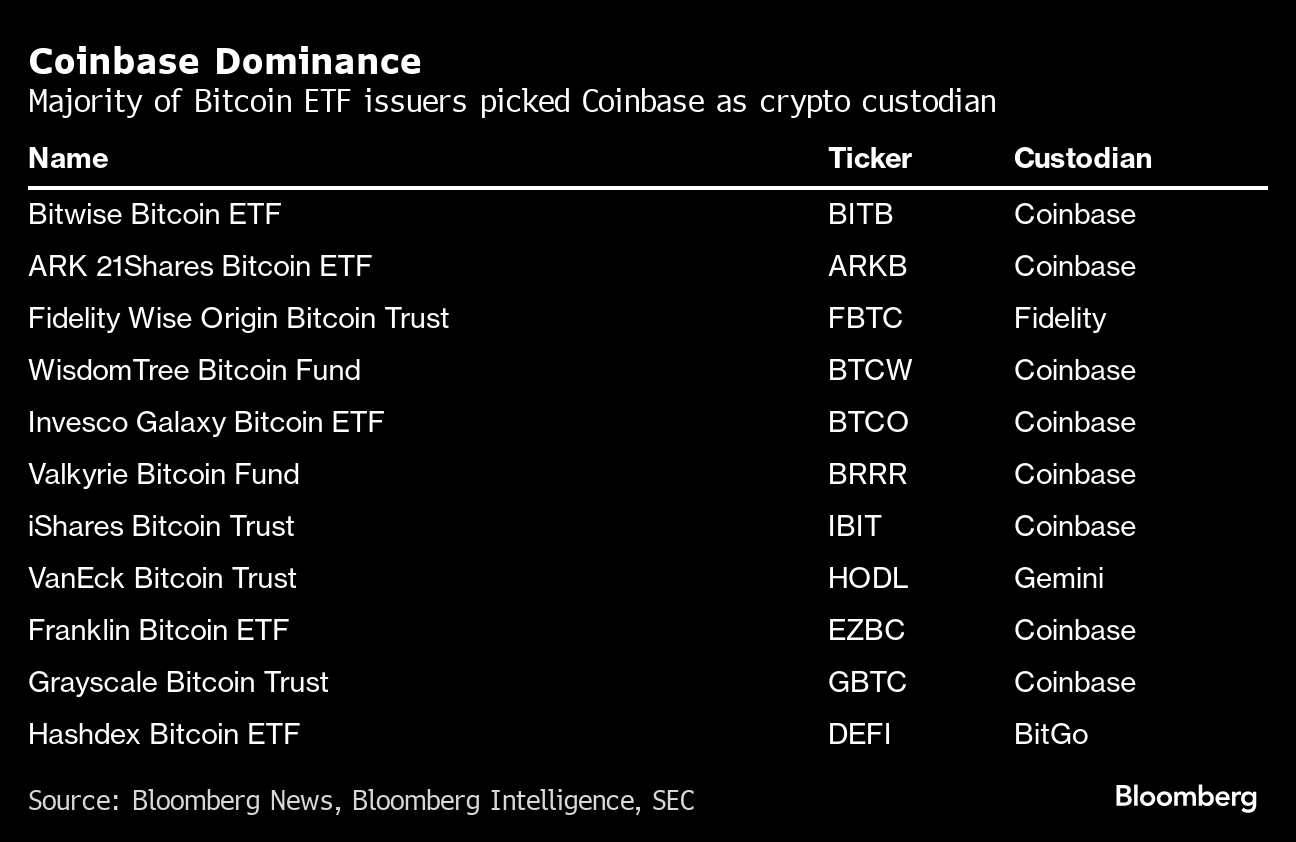Image resolution: width=1296 pixels, height=842 pixels.
Task: Select the ARK 21Shares Bitcoin ETF name
Action: [x=200, y=266]
